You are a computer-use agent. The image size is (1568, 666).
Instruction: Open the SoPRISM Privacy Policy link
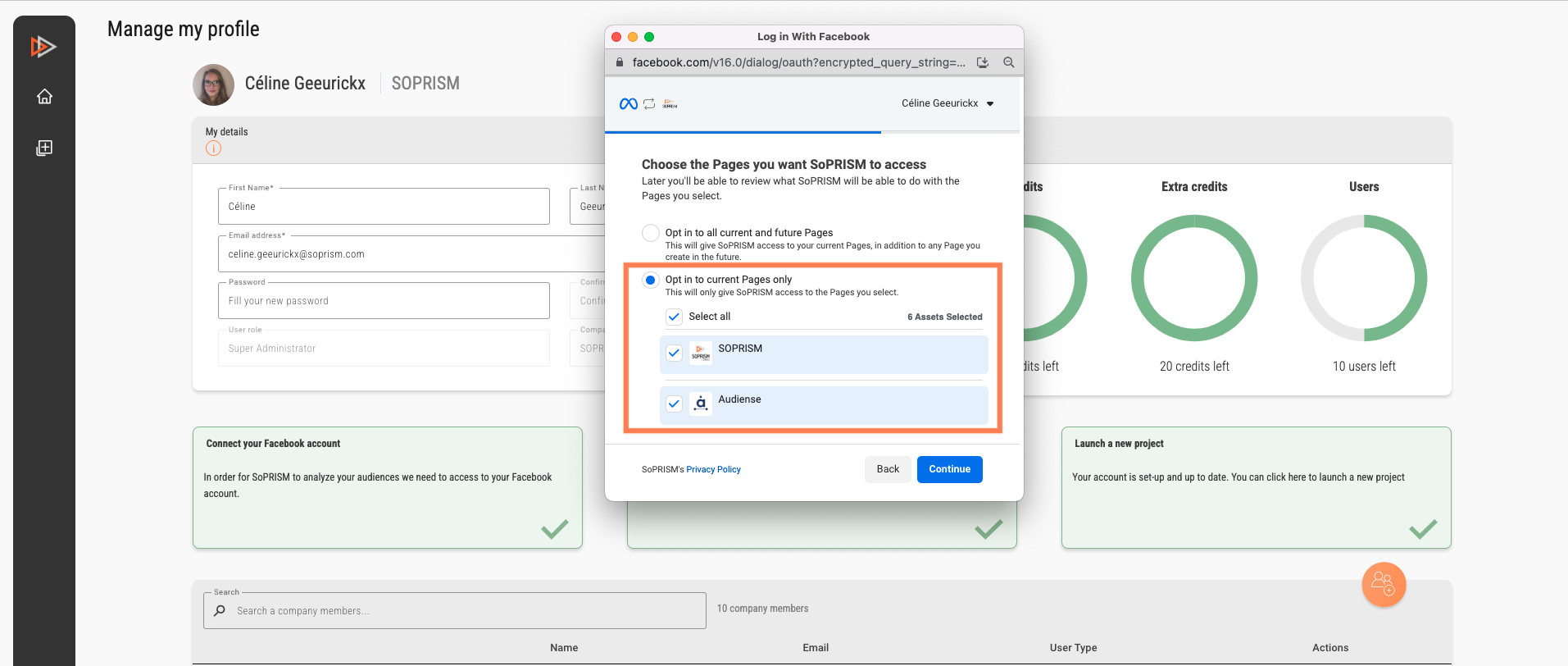[x=713, y=470]
